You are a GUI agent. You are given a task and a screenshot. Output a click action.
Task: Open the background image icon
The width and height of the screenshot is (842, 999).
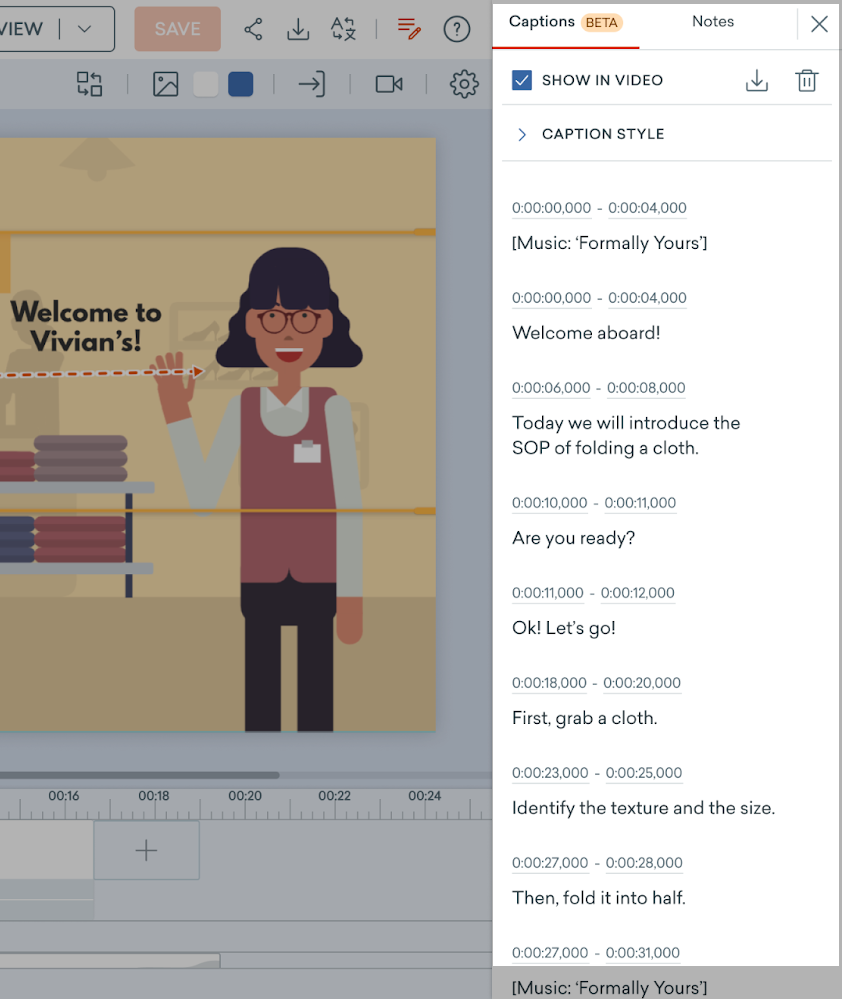(x=165, y=84)
